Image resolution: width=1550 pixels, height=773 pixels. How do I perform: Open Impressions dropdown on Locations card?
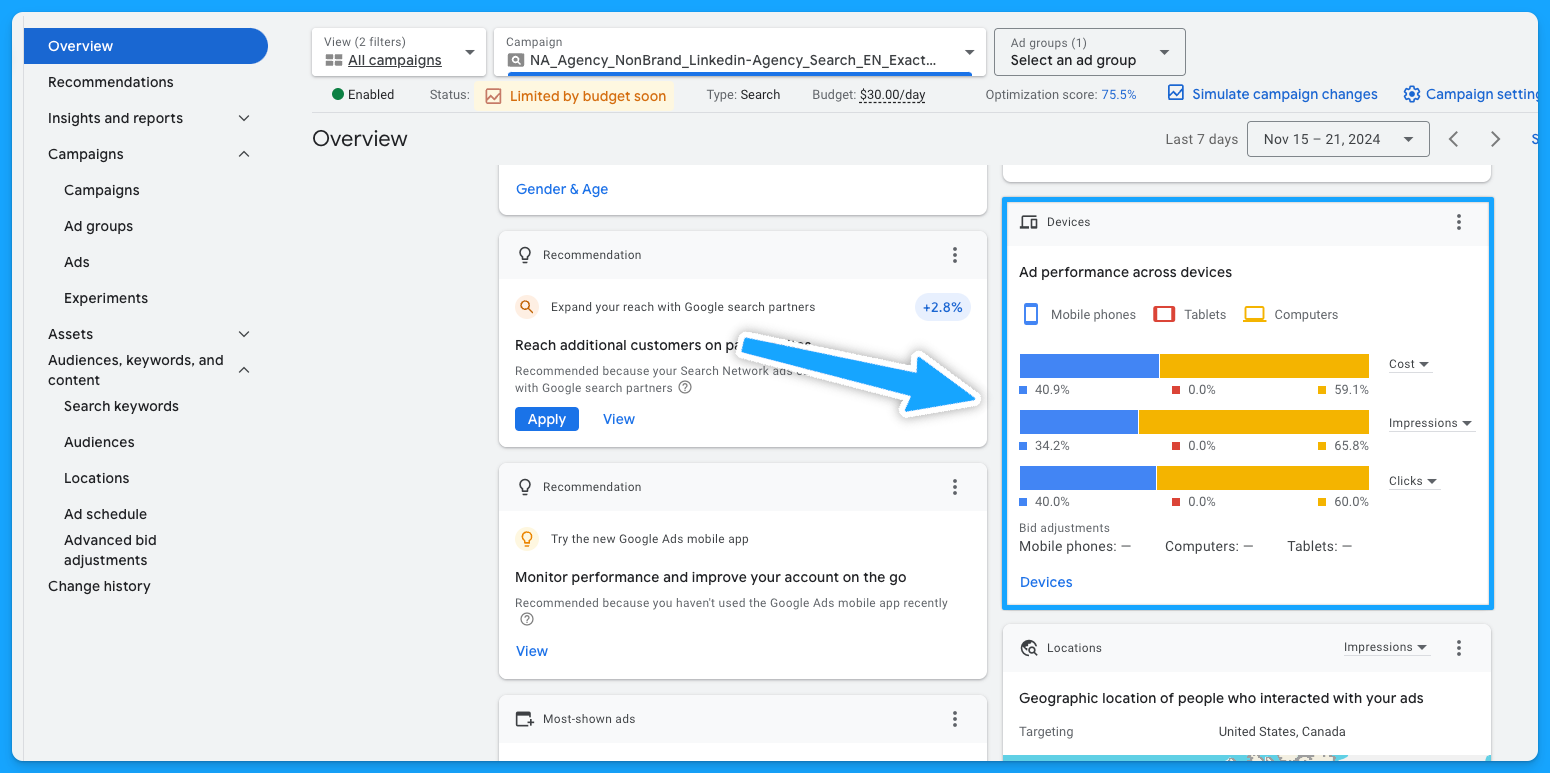[1386, 647]
